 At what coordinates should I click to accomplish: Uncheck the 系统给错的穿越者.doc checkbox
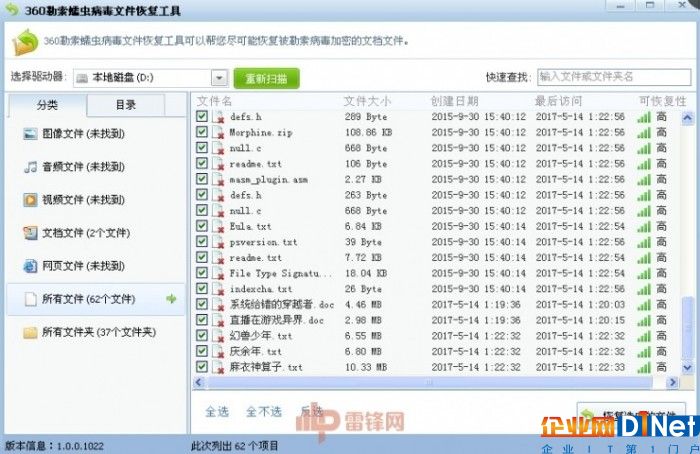[202, 304]
